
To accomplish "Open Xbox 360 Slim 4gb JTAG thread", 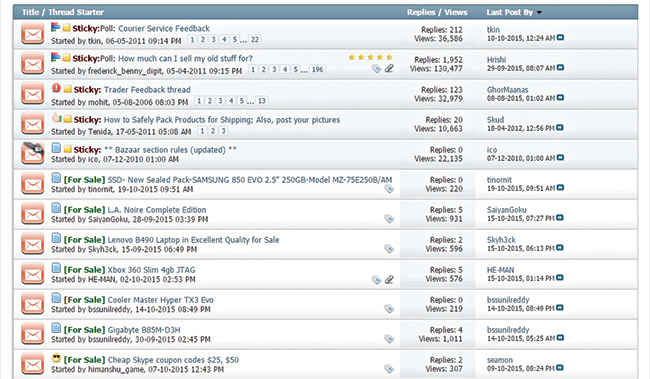I will 151,270.
